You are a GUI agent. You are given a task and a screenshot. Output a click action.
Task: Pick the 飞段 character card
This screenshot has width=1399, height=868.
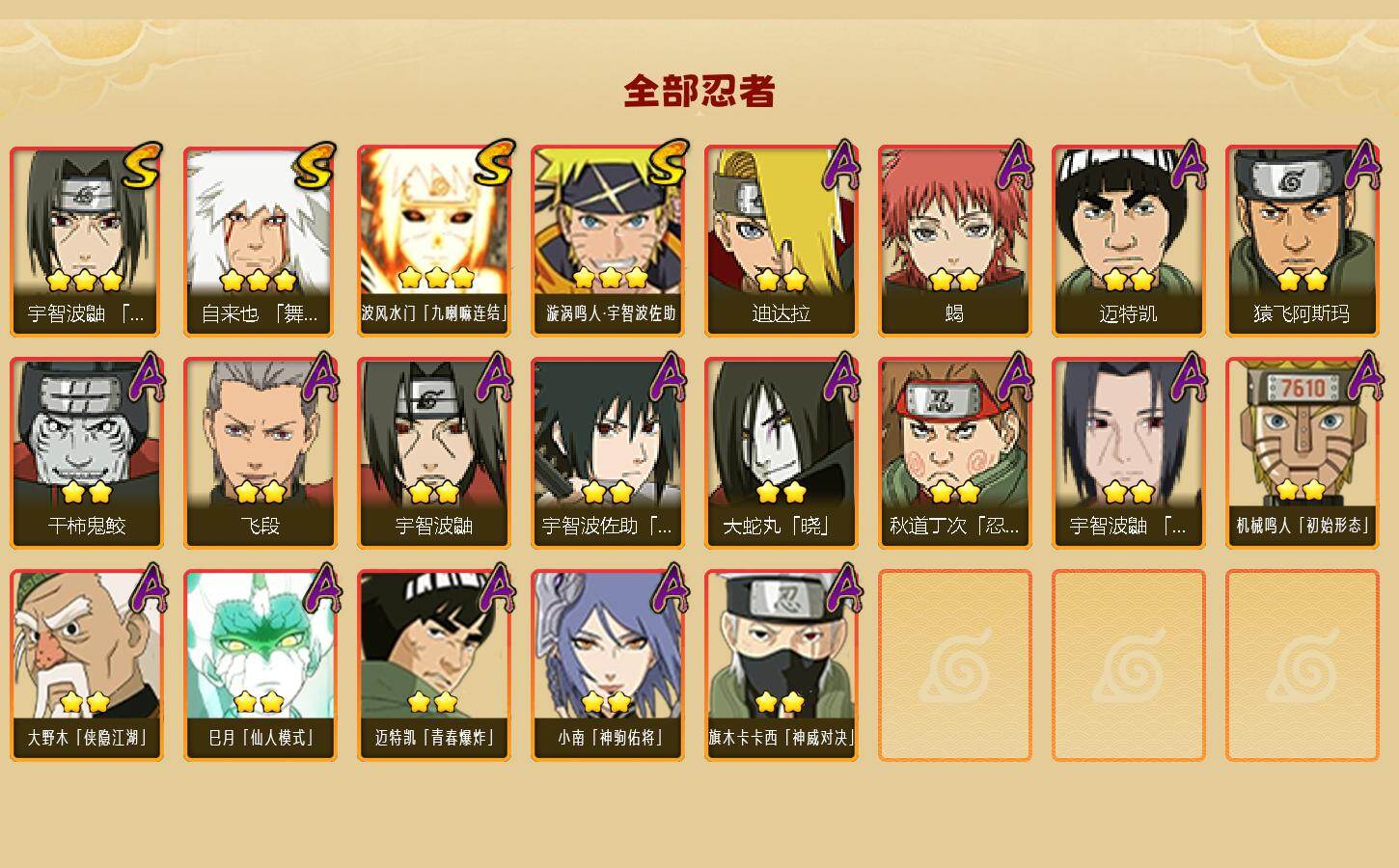[x=261, y=453]
